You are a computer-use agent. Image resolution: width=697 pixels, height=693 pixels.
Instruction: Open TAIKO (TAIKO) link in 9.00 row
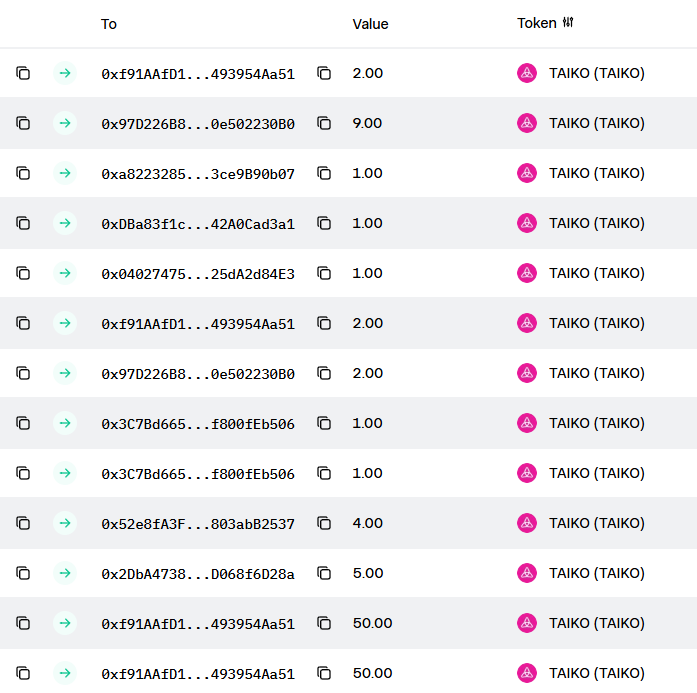(597, 123)
